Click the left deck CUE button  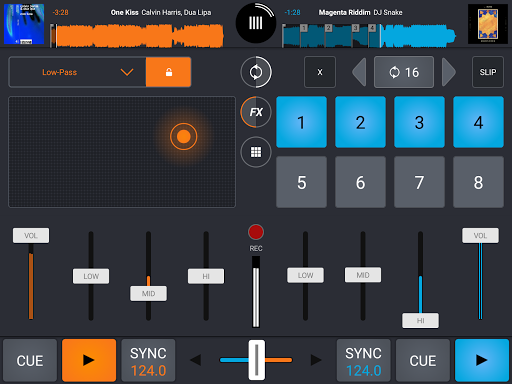pyautogui.click(x=30, y=361)
